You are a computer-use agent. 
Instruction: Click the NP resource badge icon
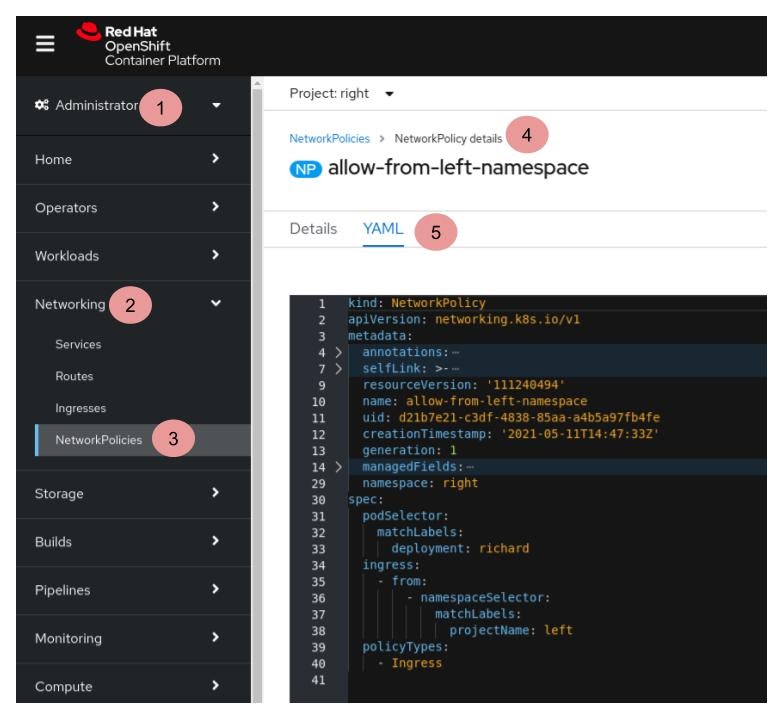[305, 168]
